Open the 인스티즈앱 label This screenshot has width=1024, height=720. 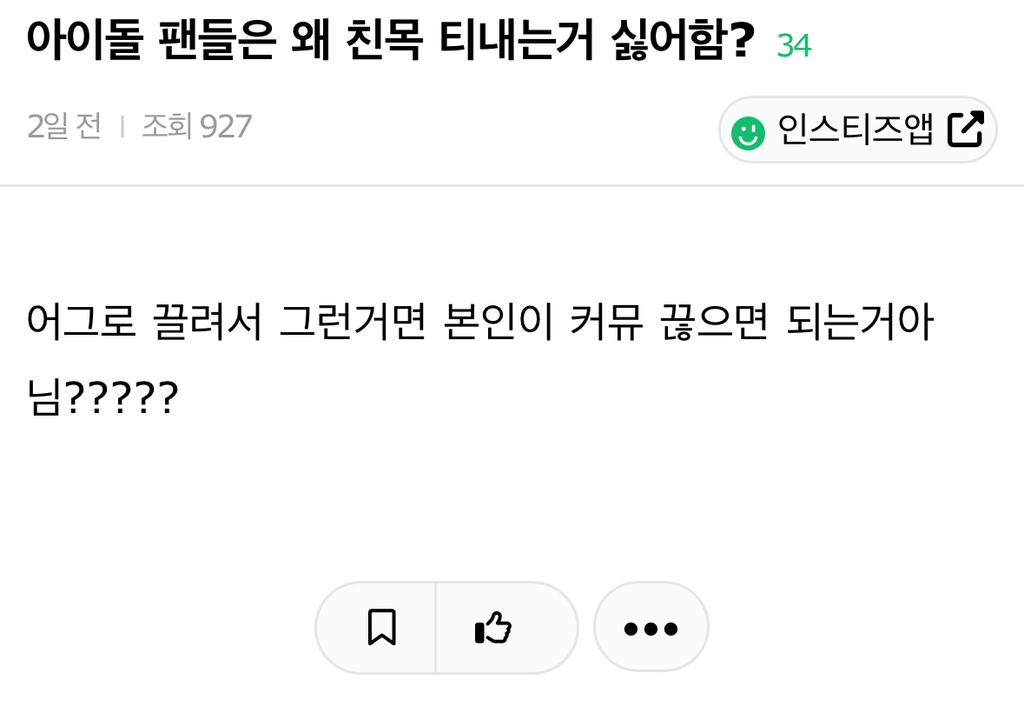pyautogui.click(x=855, y=131)
